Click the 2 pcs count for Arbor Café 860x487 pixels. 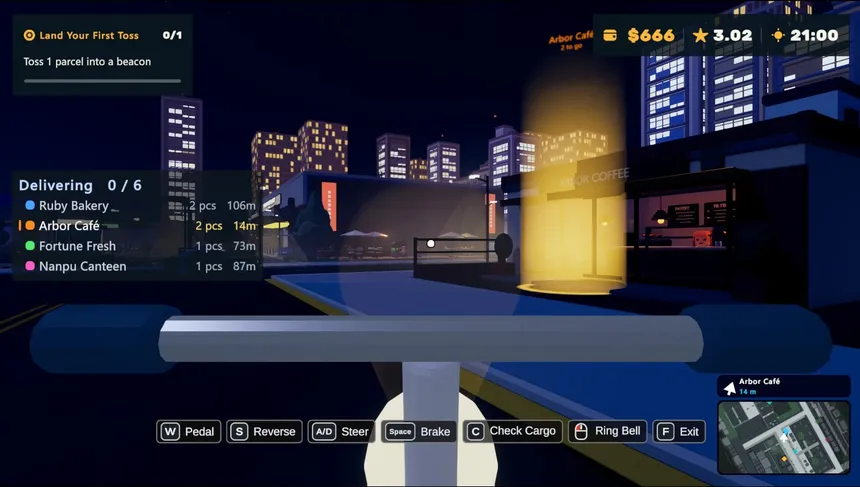[x=209, y=226]
